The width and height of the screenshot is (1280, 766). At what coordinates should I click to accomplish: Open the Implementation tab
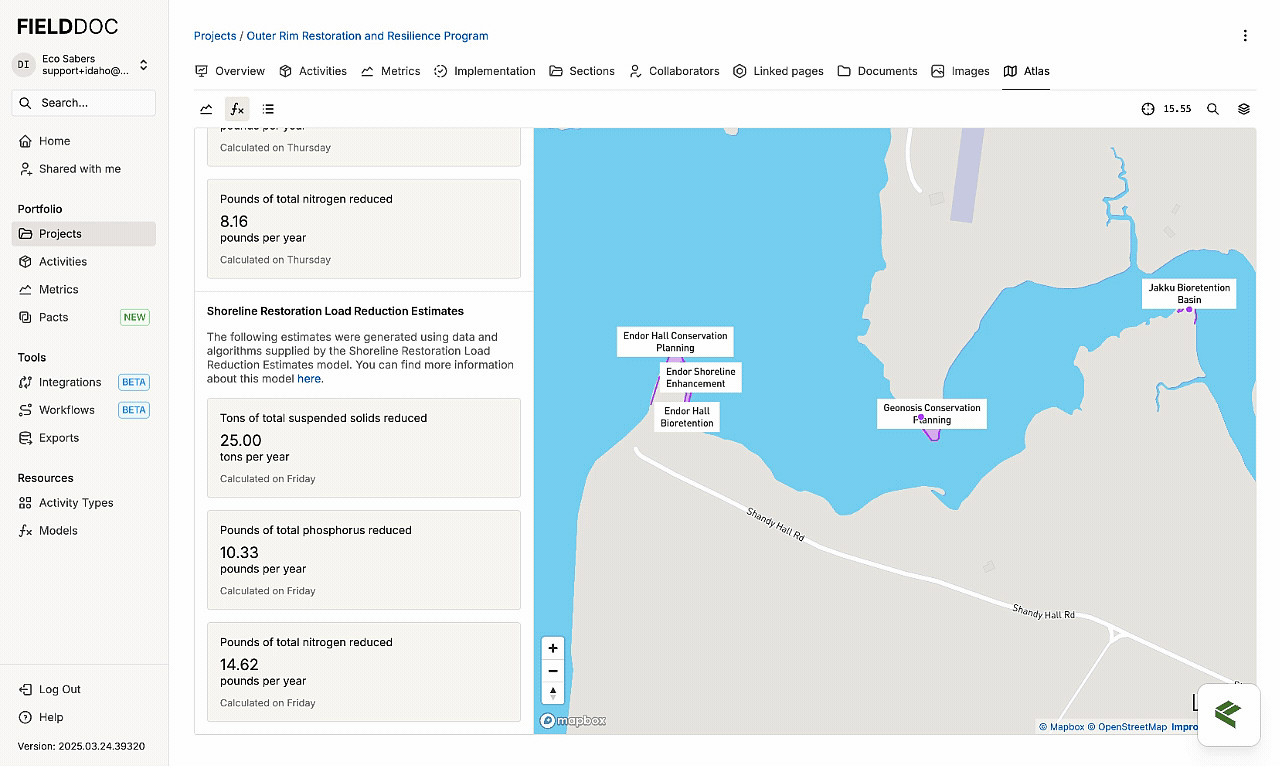click(485, 71)
